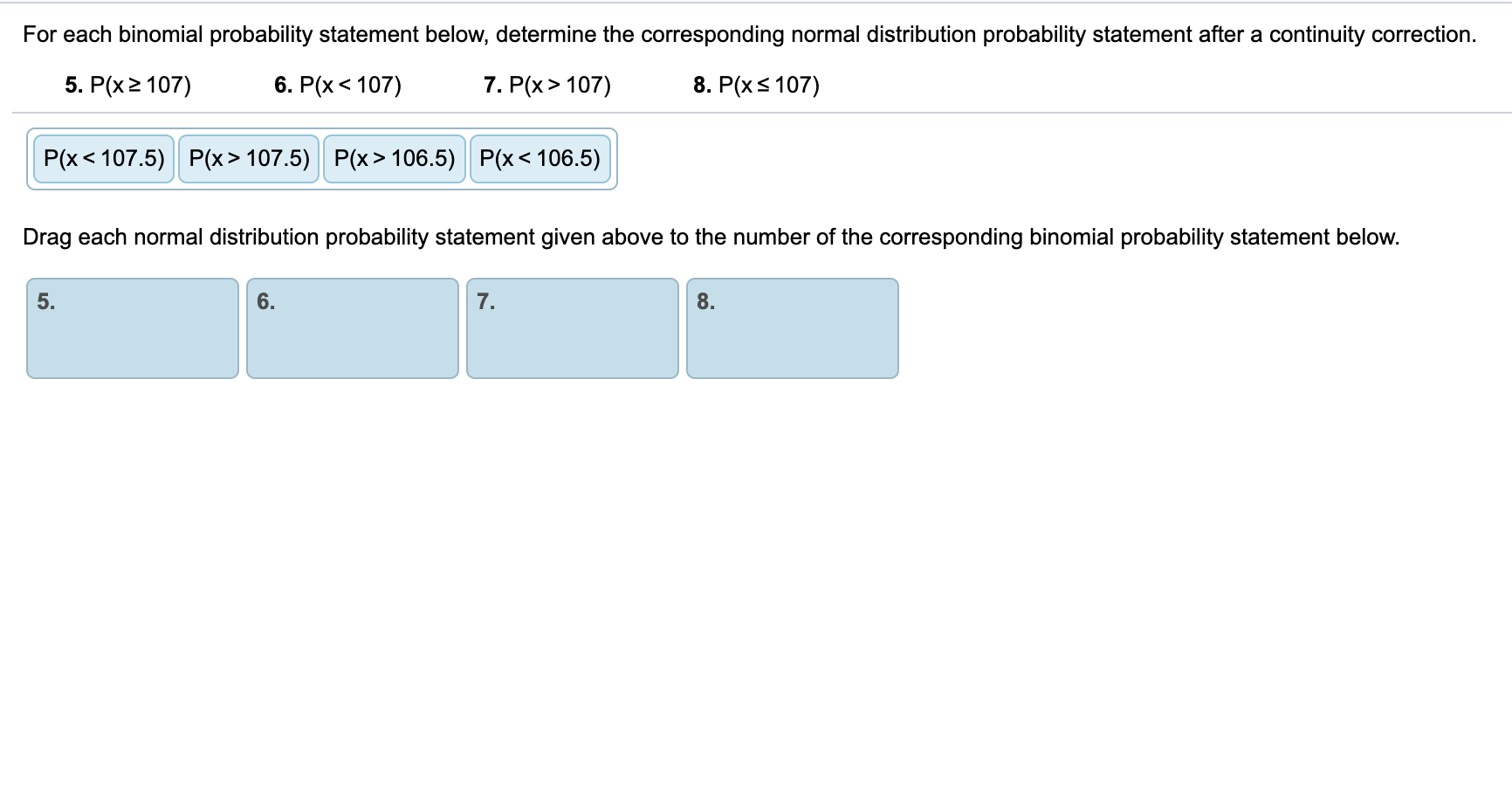The width and height of the screenshot is (1512, 800).
Task: Select the P(x > 107.5) answer tile
Action: point(249,159)
